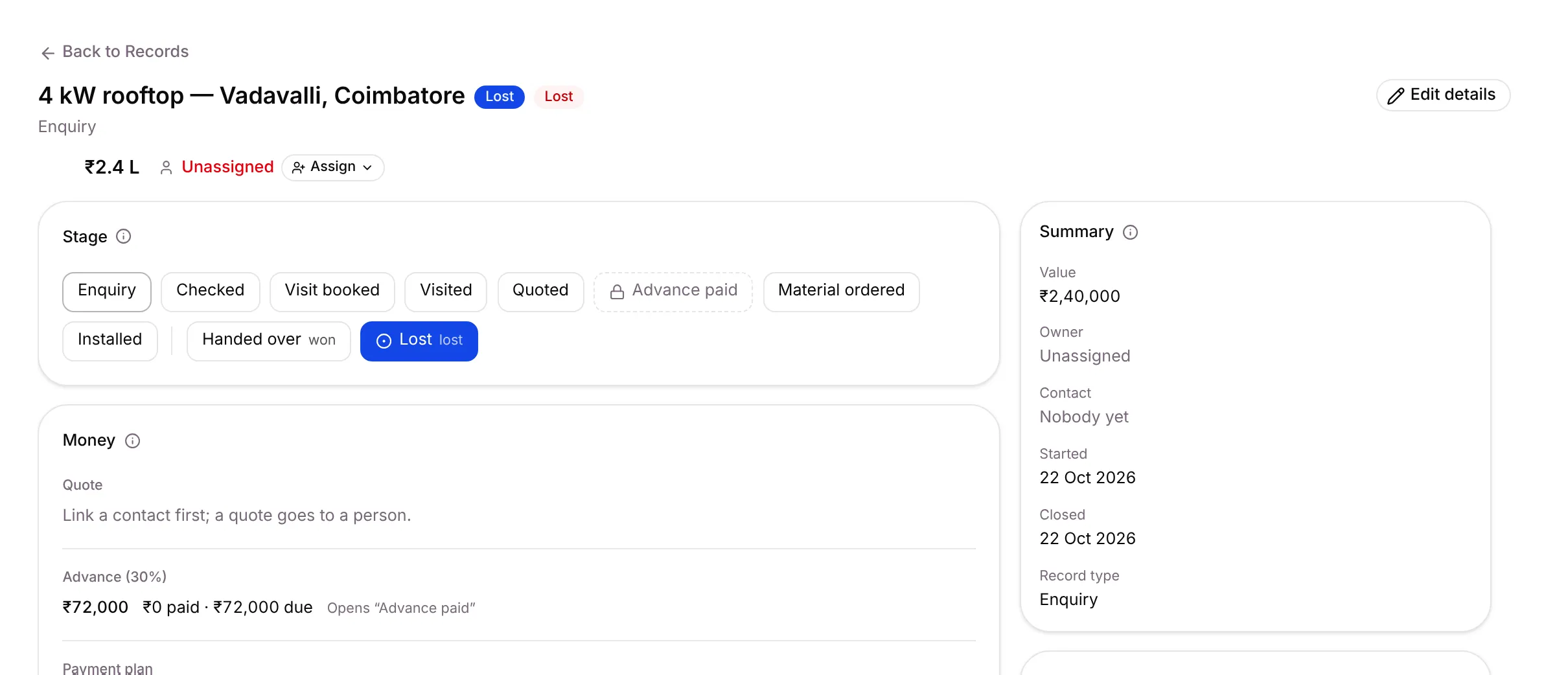Screen dimensions: 1568x675
Task: Click the Summary info icon
Action: (x=1130, y=232)
